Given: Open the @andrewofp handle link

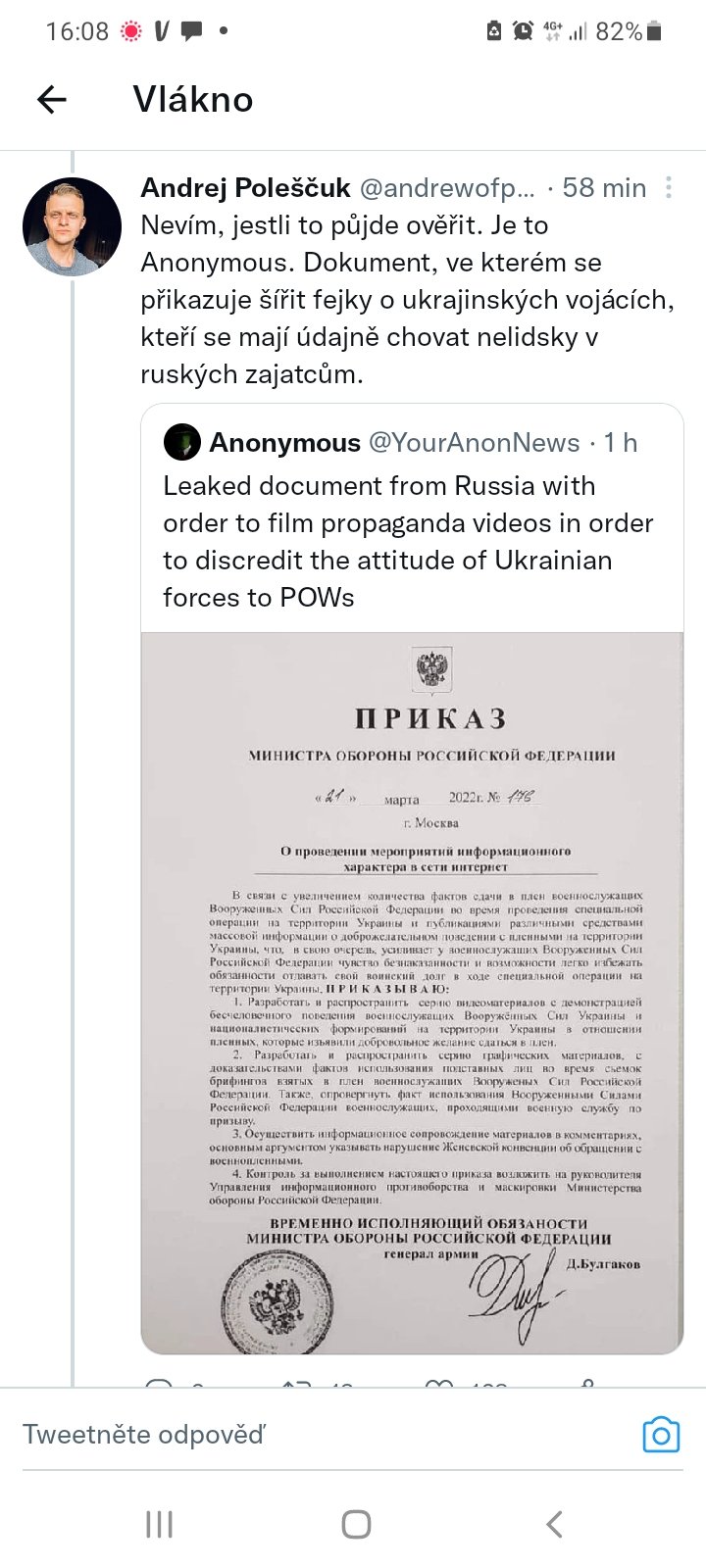Looking at the screenshot, I should click(x=447, y=187).
